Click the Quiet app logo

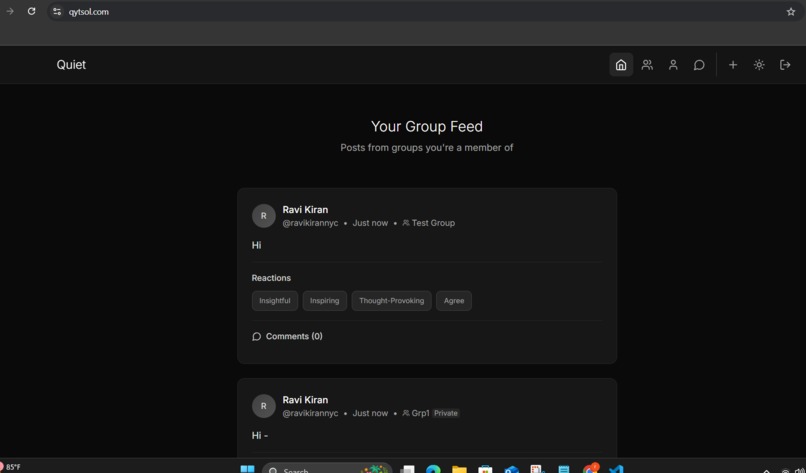71,65
